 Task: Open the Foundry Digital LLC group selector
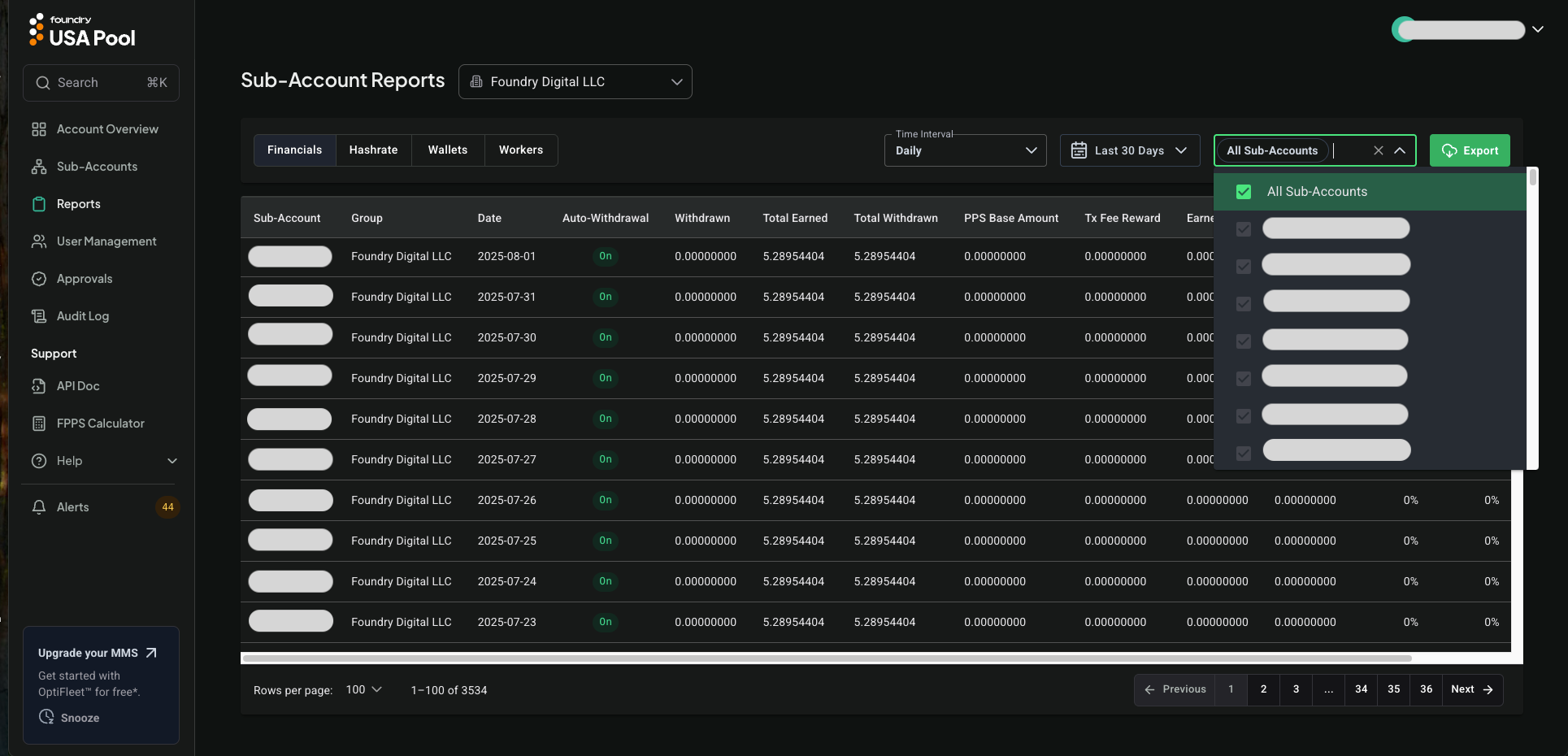(x=575, y=82)
